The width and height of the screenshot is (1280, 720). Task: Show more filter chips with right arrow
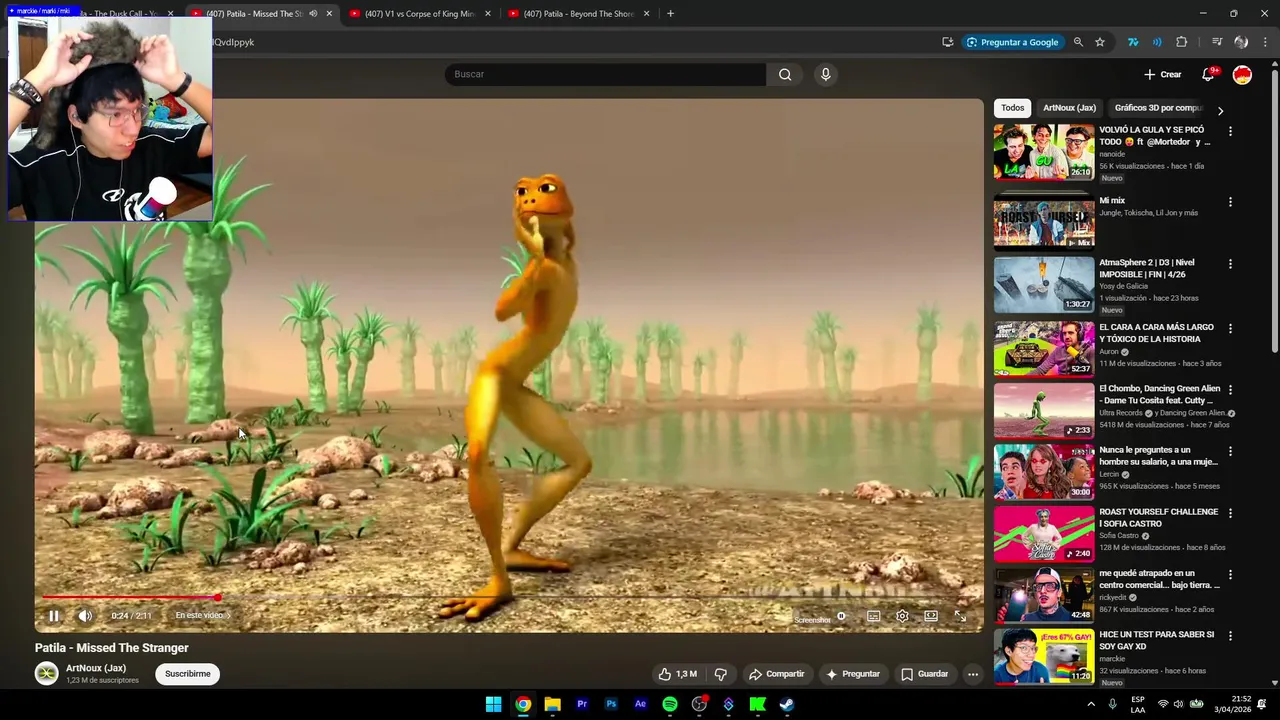click(x=1220, y=110)
